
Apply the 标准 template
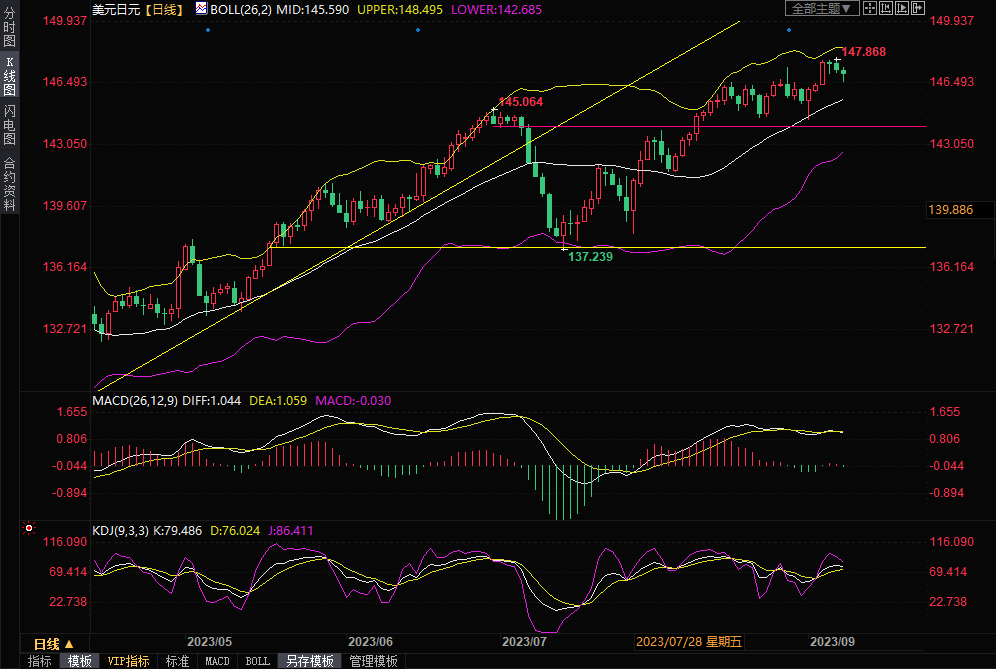[177, 661]
